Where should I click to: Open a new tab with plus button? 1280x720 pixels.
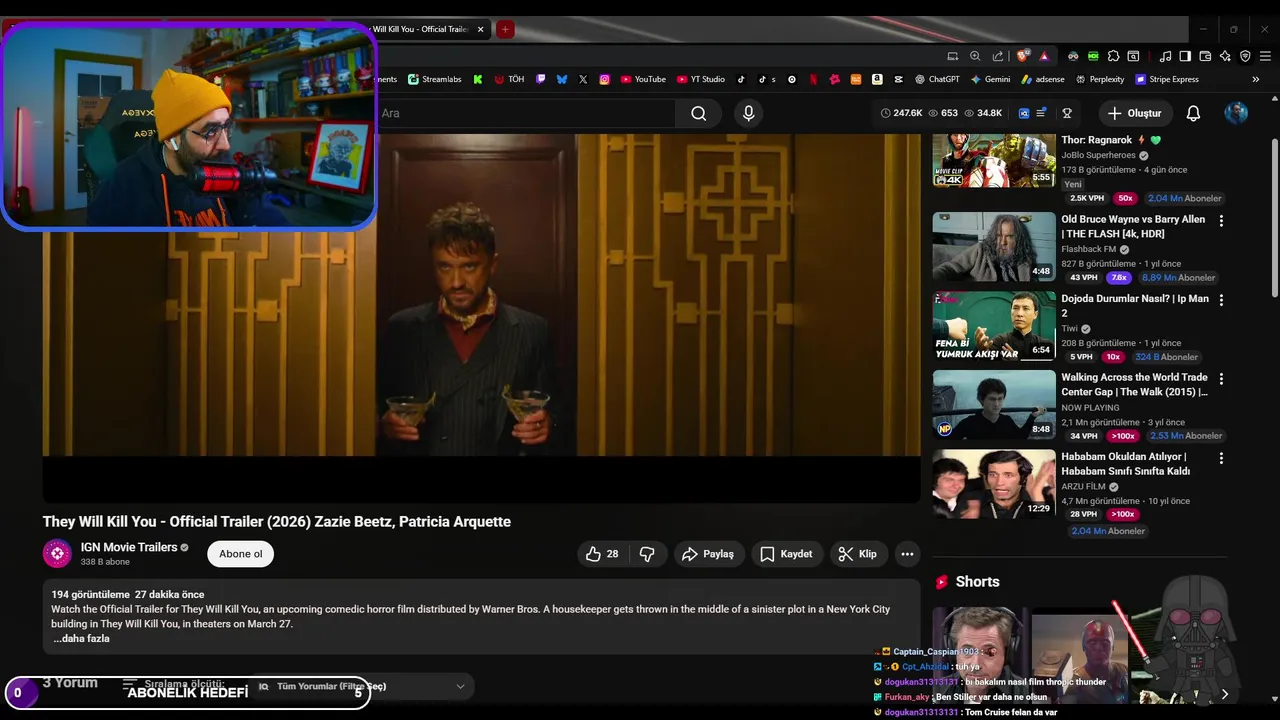[506, 29]
